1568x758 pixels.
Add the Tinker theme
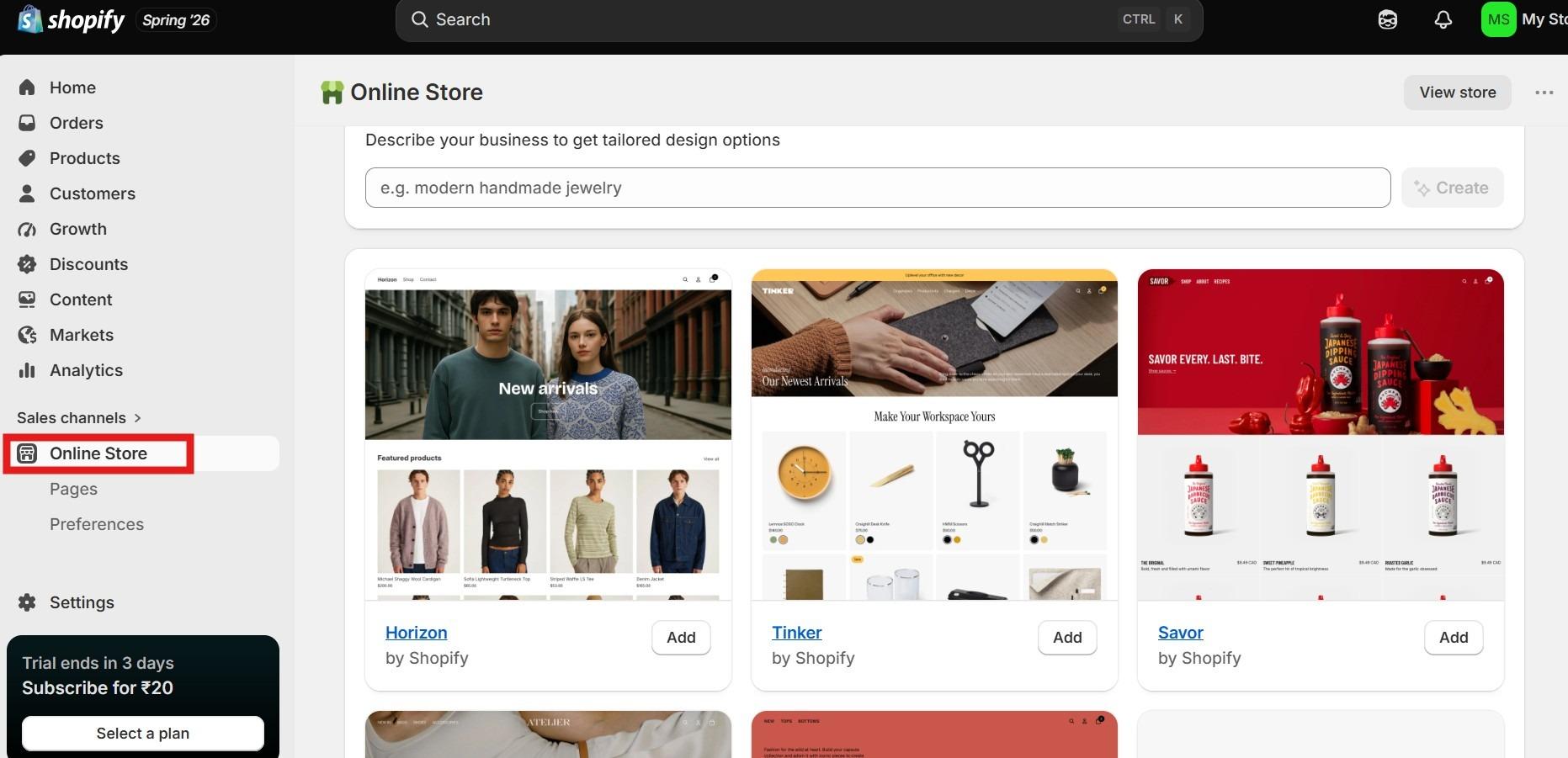coord(1067,638)
